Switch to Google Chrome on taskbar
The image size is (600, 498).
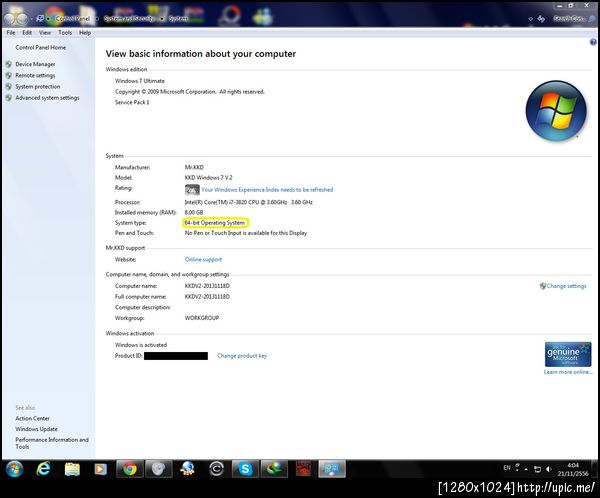pyautogui.click(x=130, y=469)
